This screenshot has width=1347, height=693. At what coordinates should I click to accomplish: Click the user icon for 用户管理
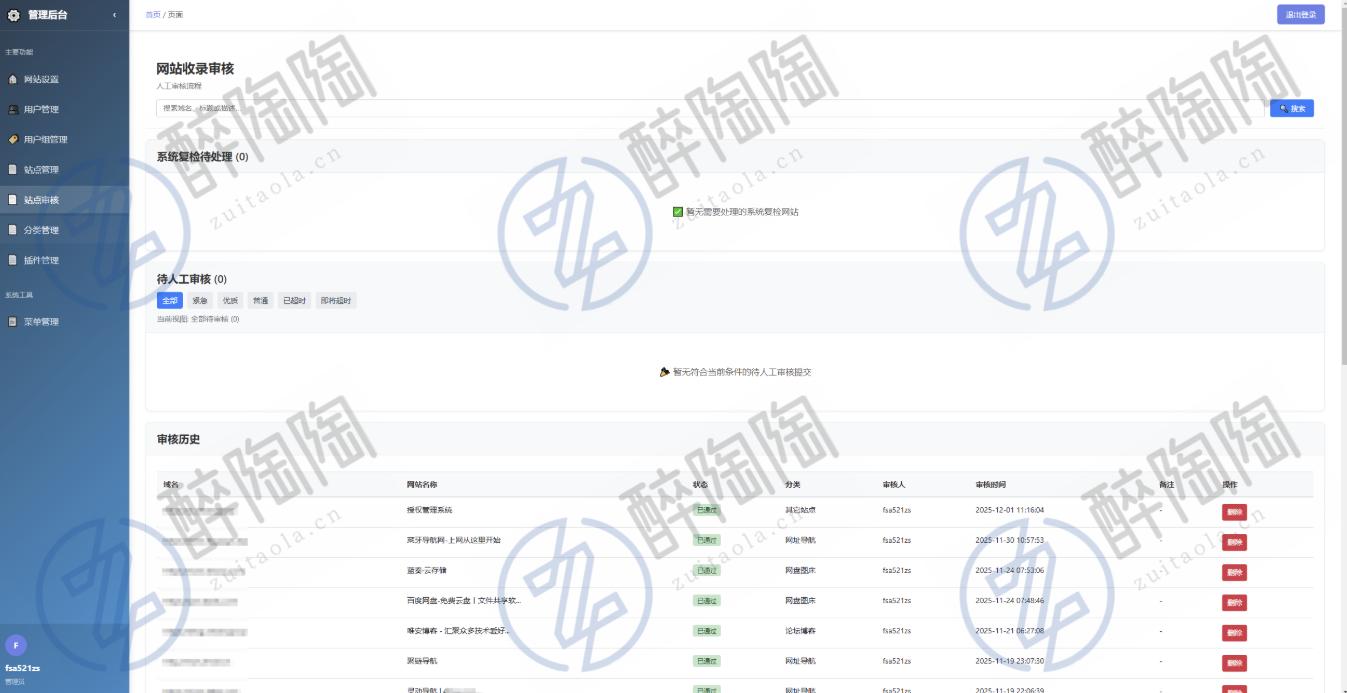pyautogui.click(x=13, y=109)
